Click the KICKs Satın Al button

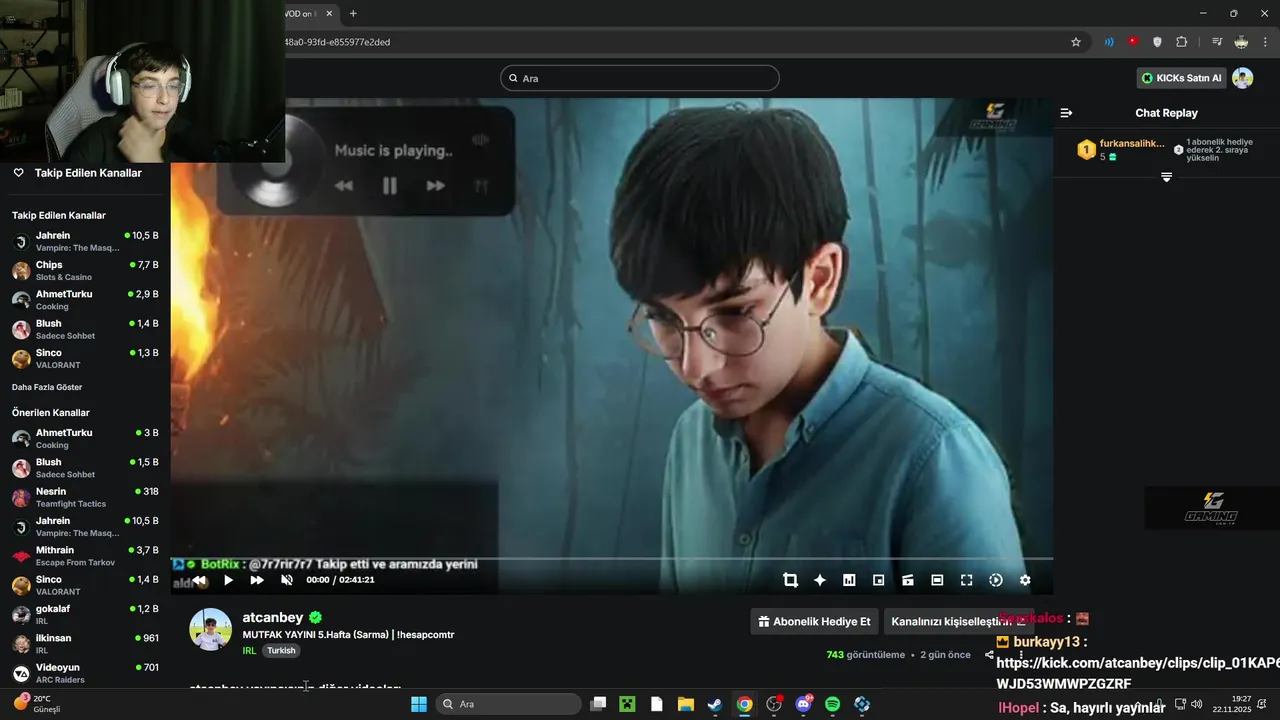1181,78
